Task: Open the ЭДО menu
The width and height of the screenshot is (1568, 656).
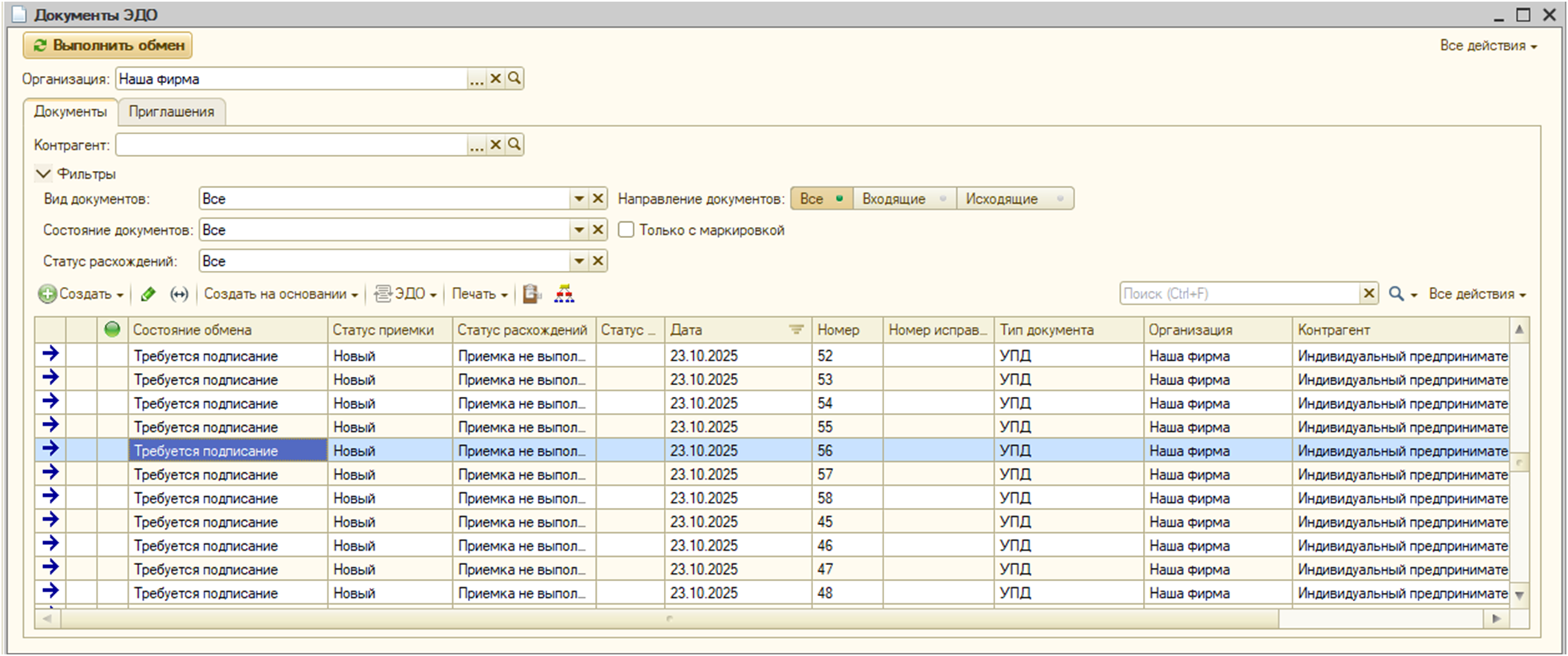Action: (x=407, y=294)
